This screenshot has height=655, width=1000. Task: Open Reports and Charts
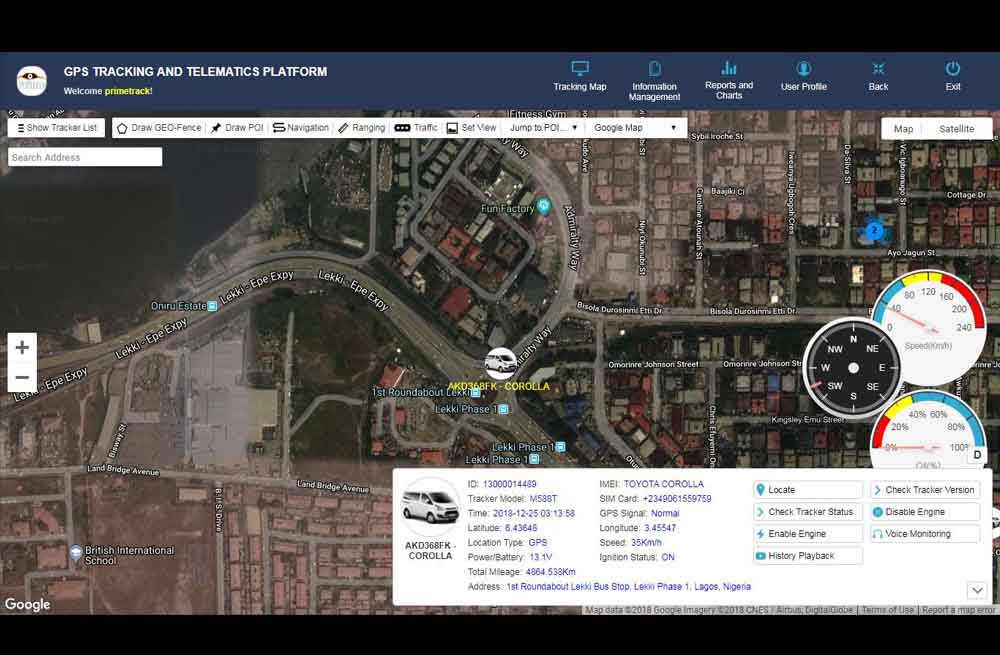point(729,80)
